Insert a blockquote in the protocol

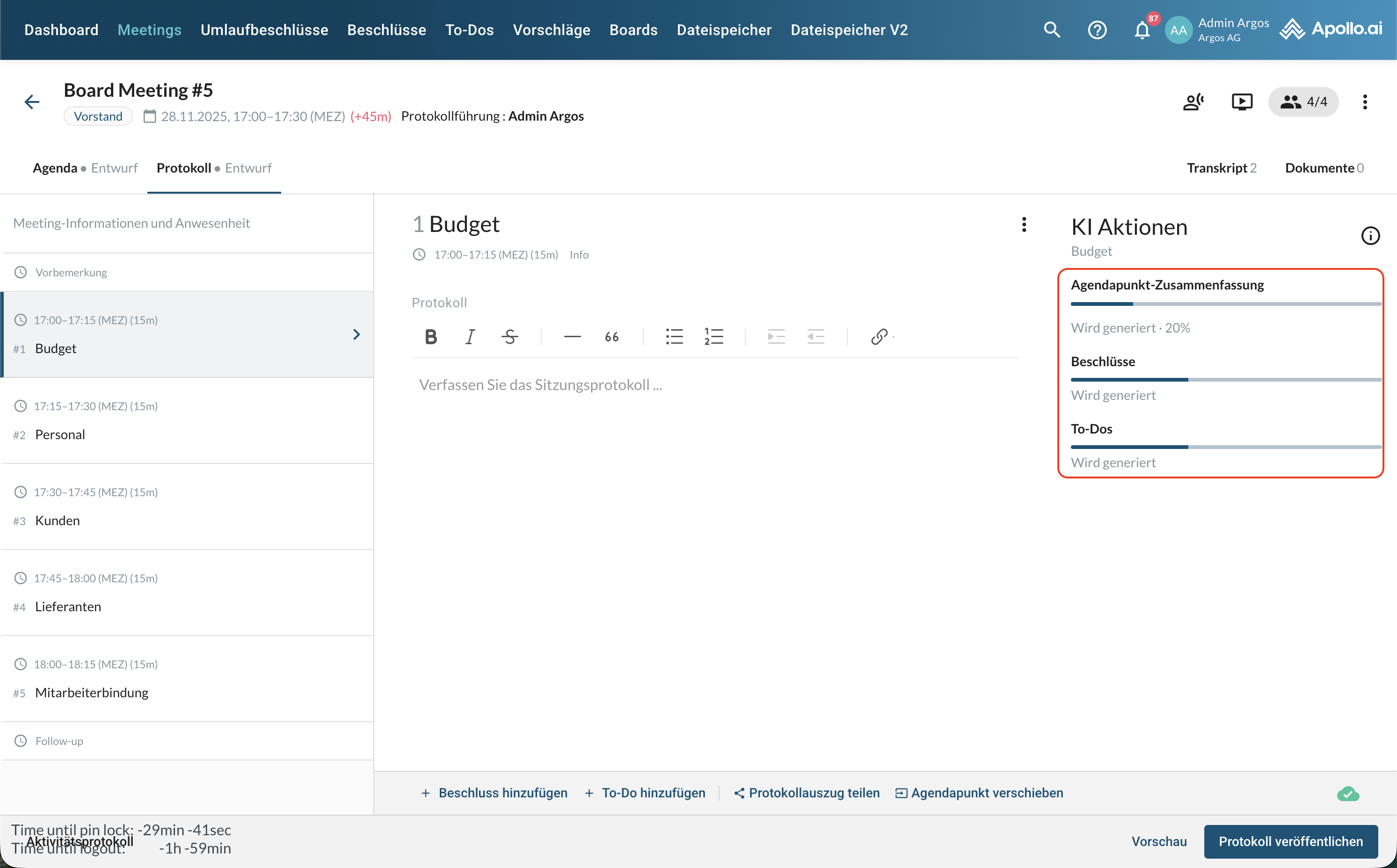[611, 337]
